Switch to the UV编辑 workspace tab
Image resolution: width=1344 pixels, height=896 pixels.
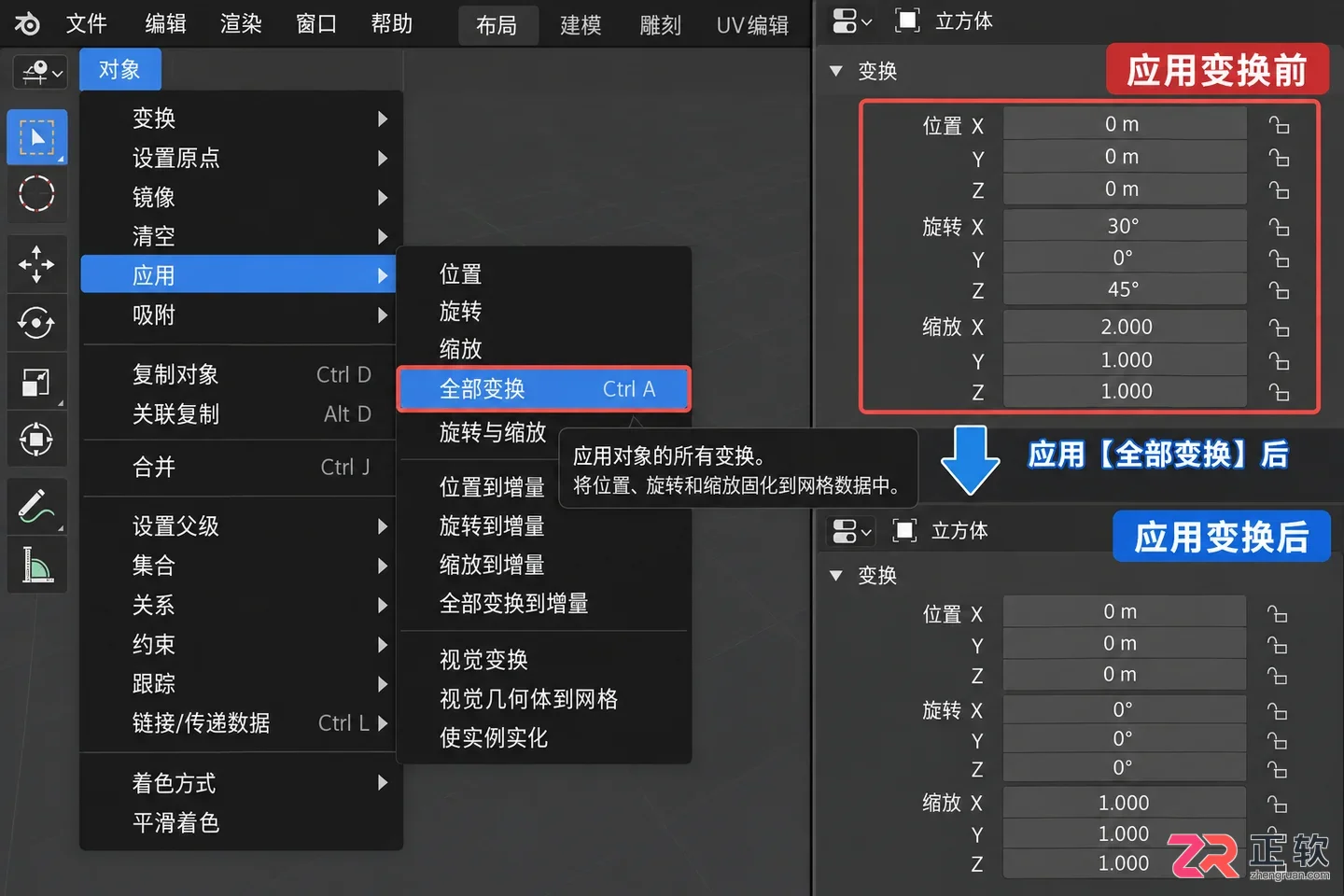click(752, 25)
